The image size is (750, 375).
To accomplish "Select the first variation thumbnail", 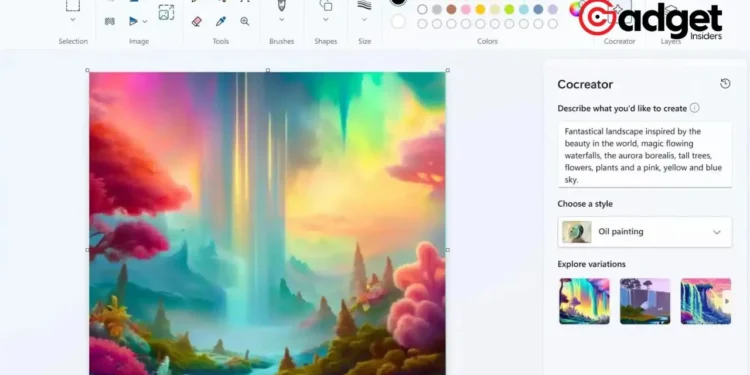I will (585, 301).
